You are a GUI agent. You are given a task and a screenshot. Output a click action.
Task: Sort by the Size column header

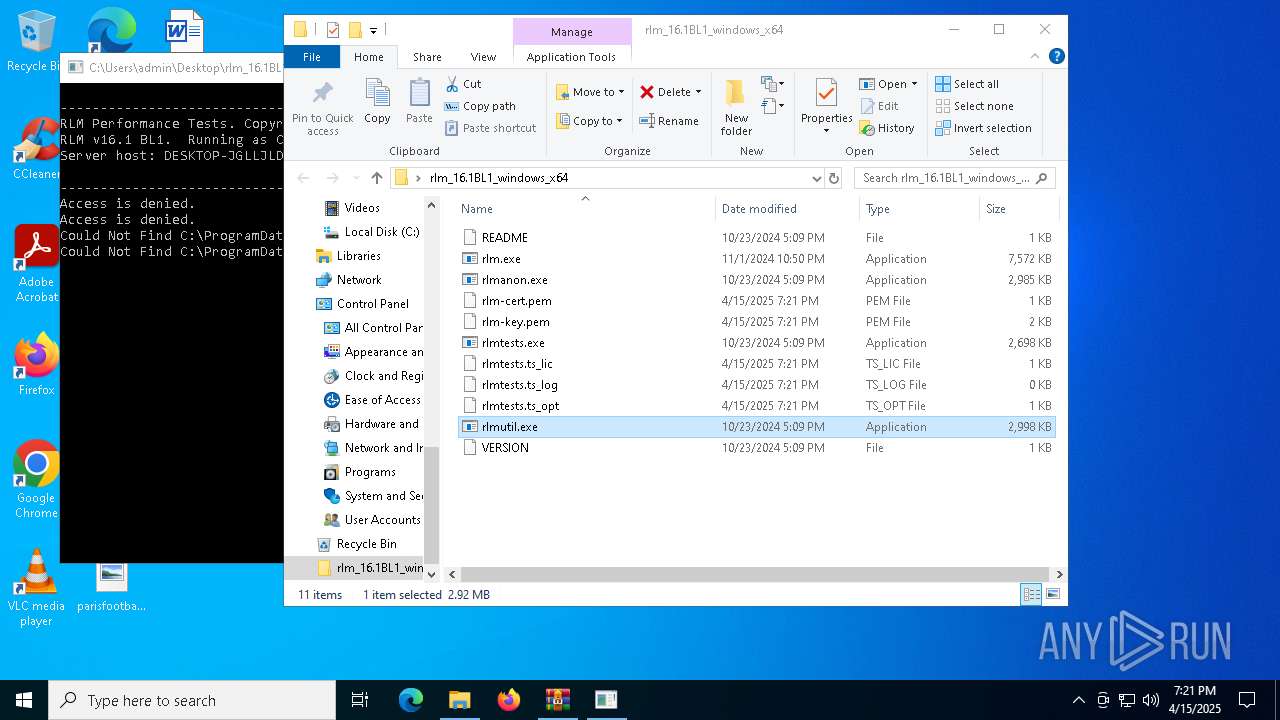pos(1018,209)
